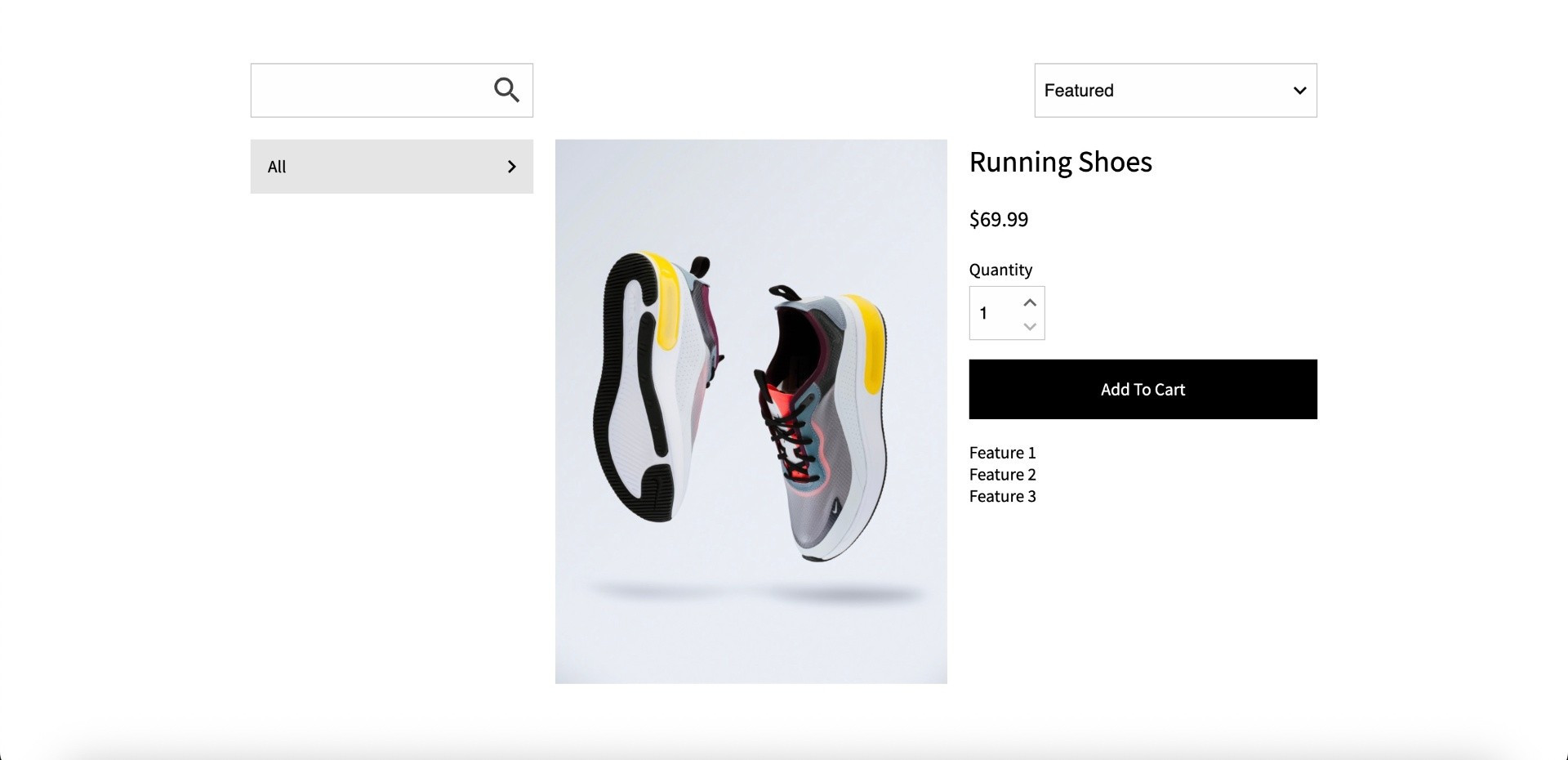Select the Feature 1 text line
The width and height of the screenshot is (1568, 760).
coord(1002,453)
